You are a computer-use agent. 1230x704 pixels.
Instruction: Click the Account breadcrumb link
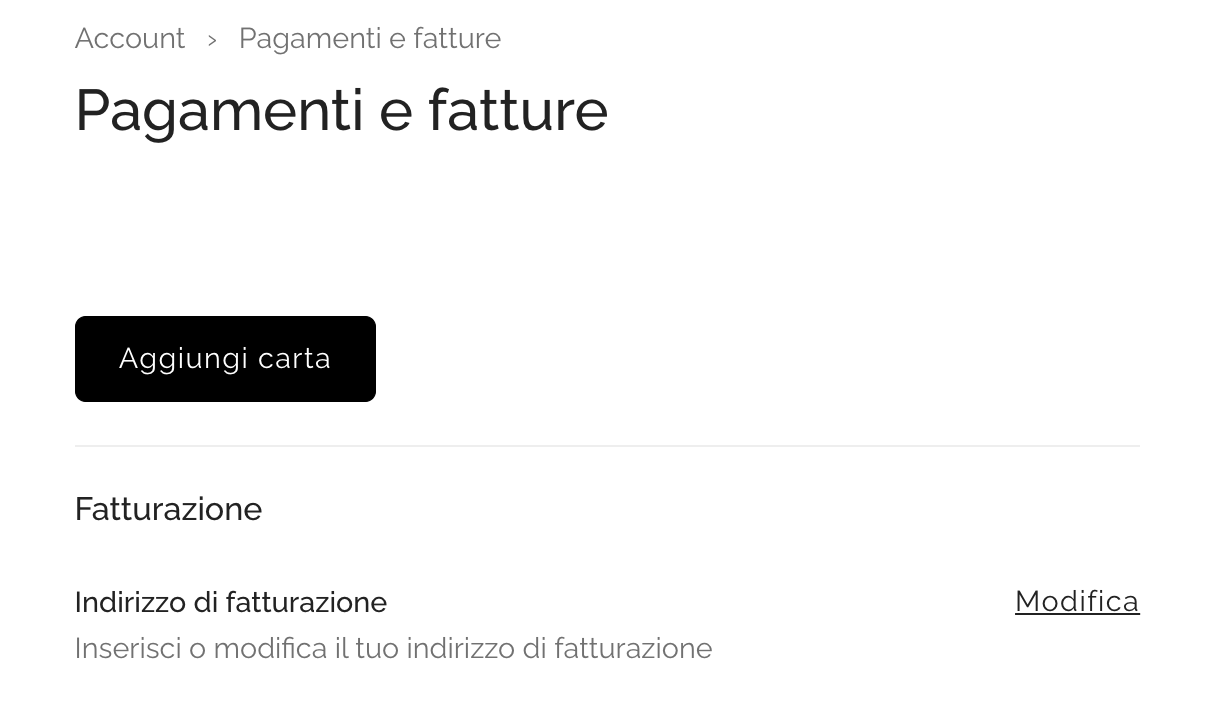click(x=130, y=38)
